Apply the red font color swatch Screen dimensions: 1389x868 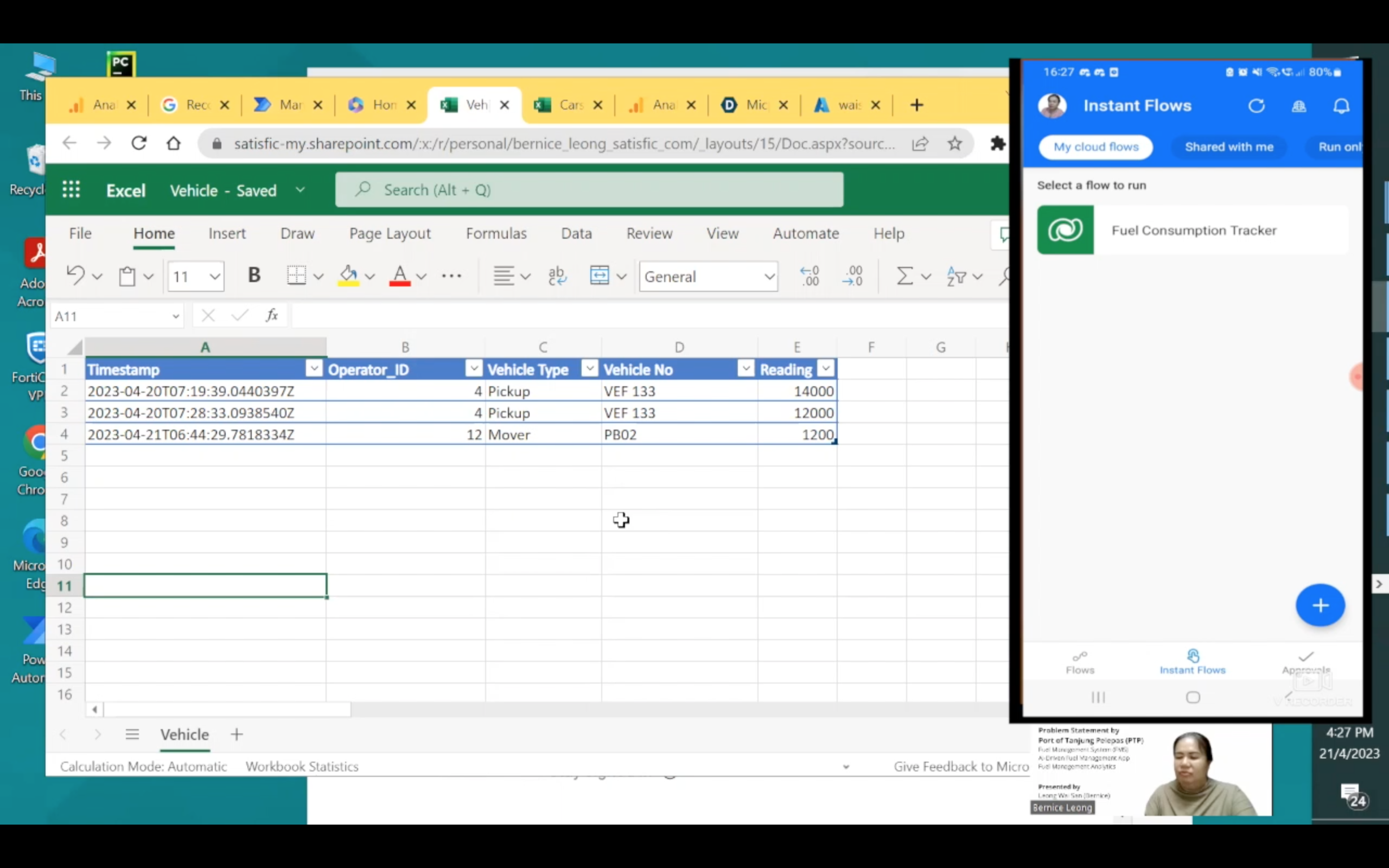[x=400, y=276]
